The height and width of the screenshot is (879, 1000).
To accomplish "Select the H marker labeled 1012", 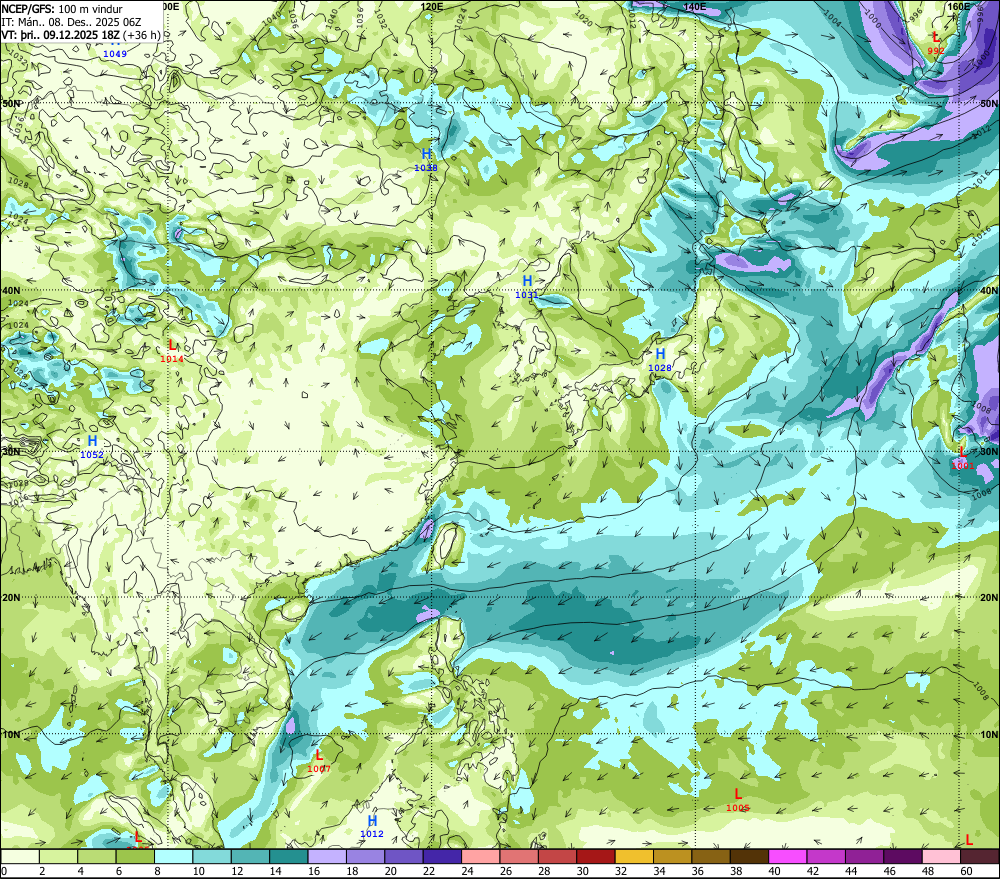I will (372, 820).
